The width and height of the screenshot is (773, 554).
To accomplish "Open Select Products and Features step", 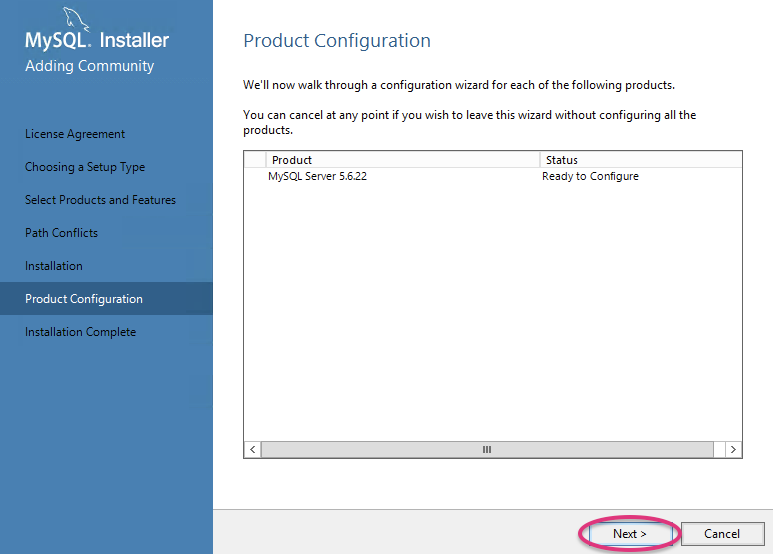I will tap(100, 200).
